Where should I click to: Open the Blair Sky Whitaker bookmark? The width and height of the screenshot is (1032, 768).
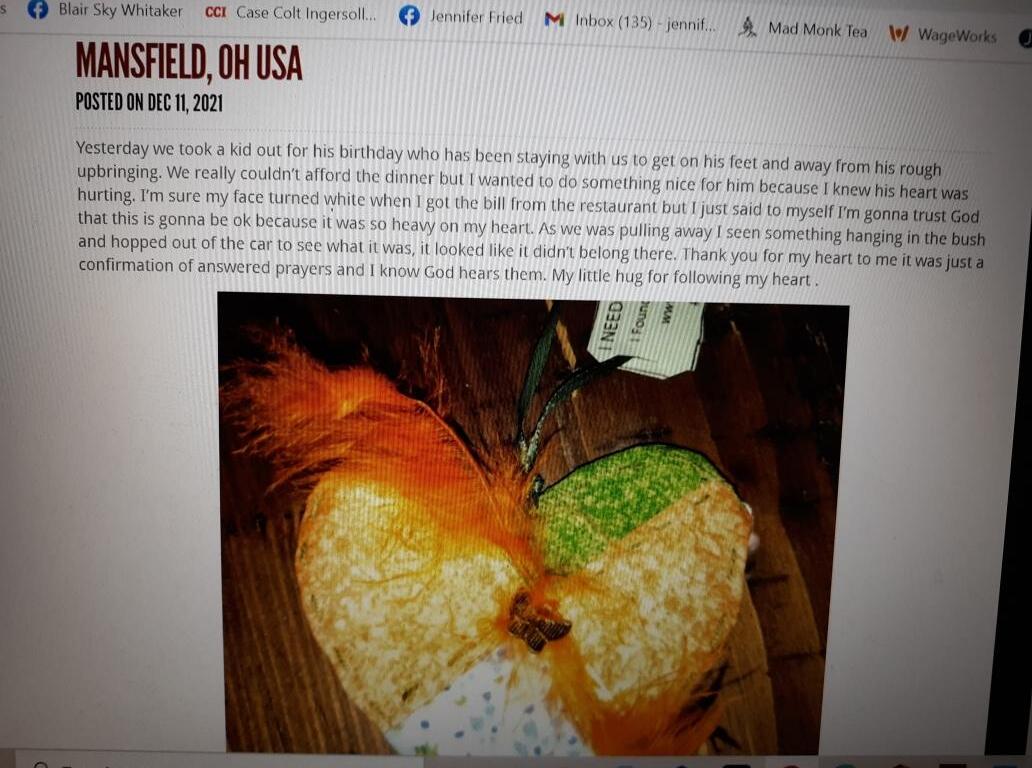point(120,11)
